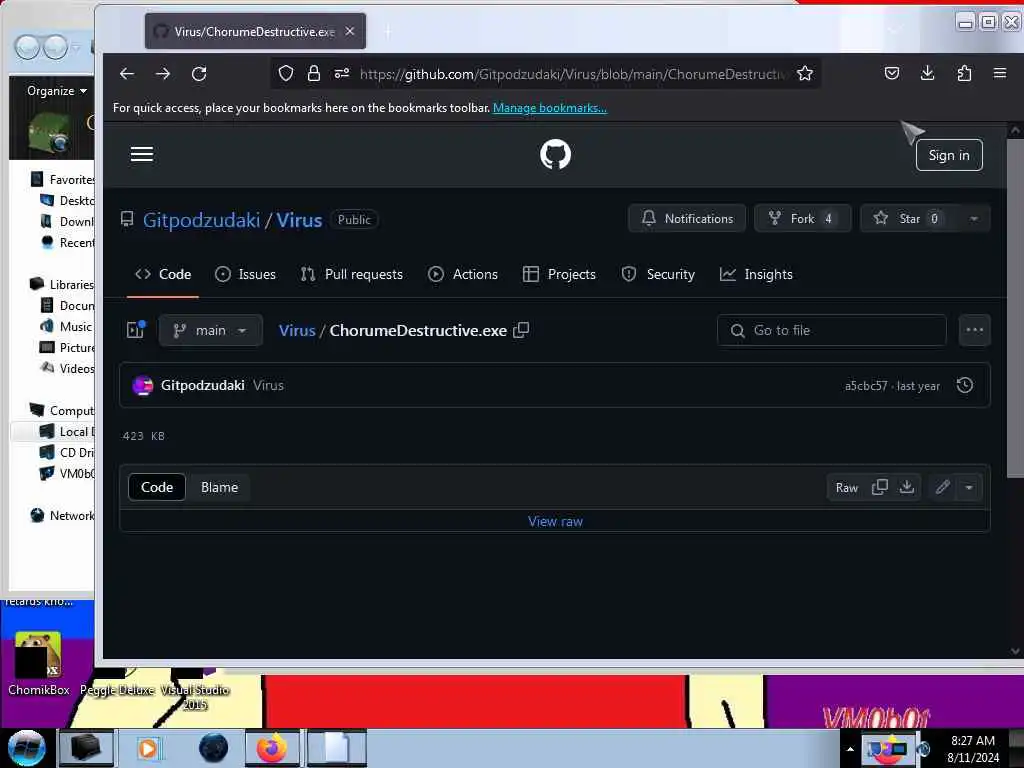
Task: Click the browser forward arrow
Action: coord(163,74)
